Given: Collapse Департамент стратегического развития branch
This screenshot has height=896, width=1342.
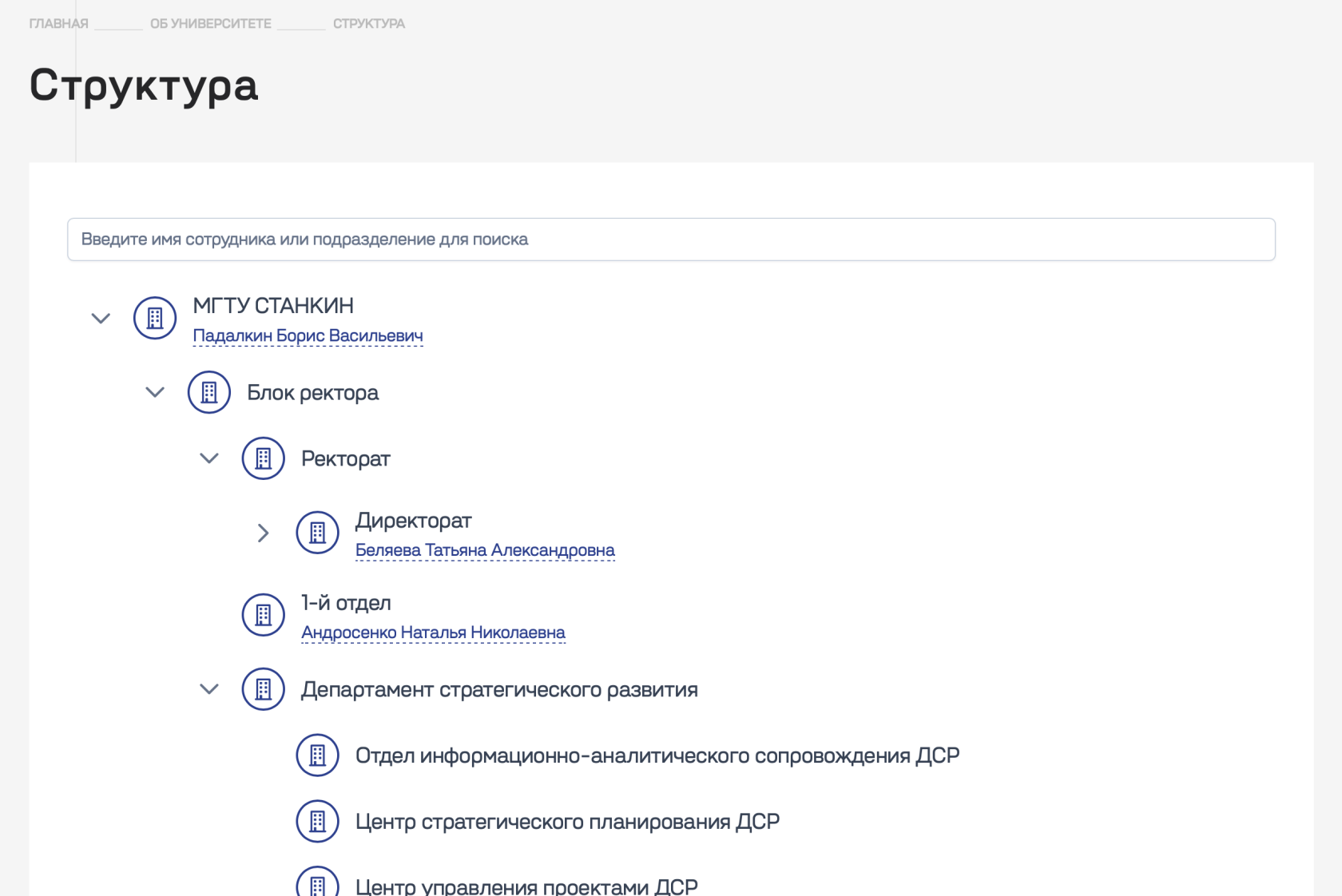Looking at the screenshot, I should click(x=209, y=689).
